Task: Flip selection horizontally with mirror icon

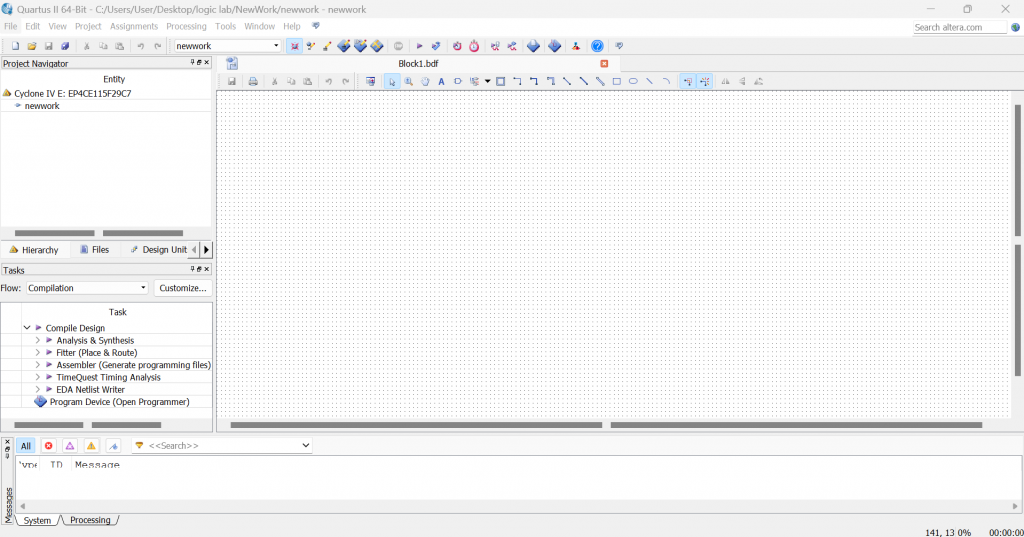Action: (725, 82)
